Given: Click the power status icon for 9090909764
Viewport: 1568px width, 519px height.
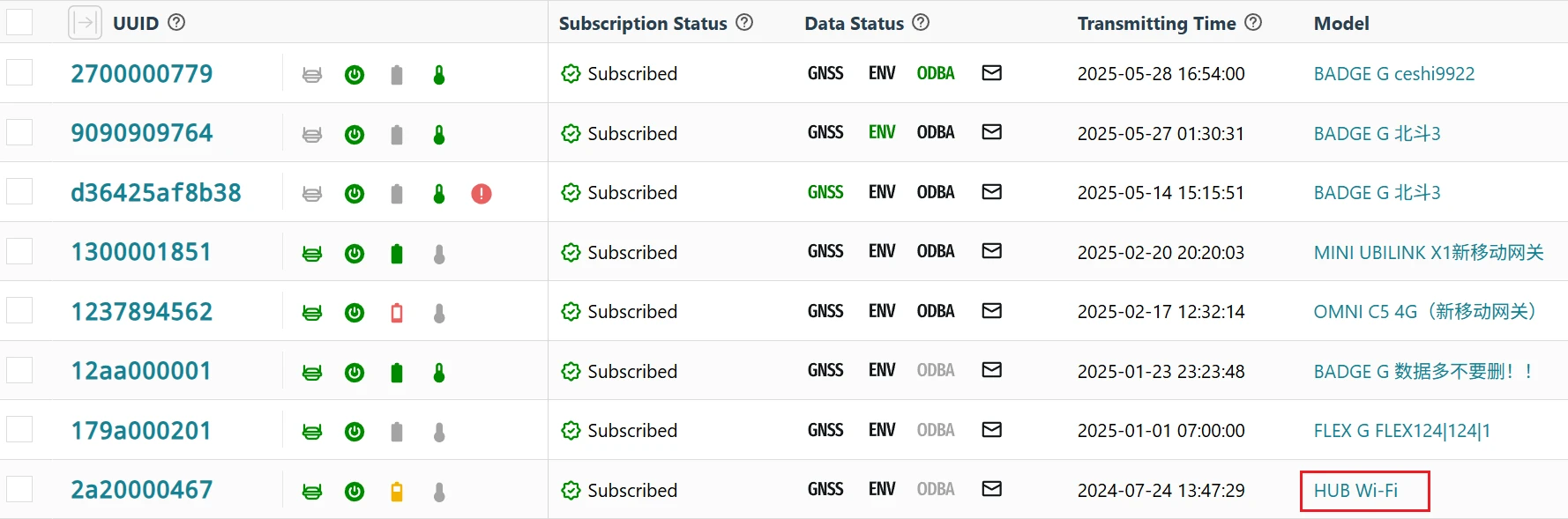Looking at the screenshot, I should click(355, 135).
